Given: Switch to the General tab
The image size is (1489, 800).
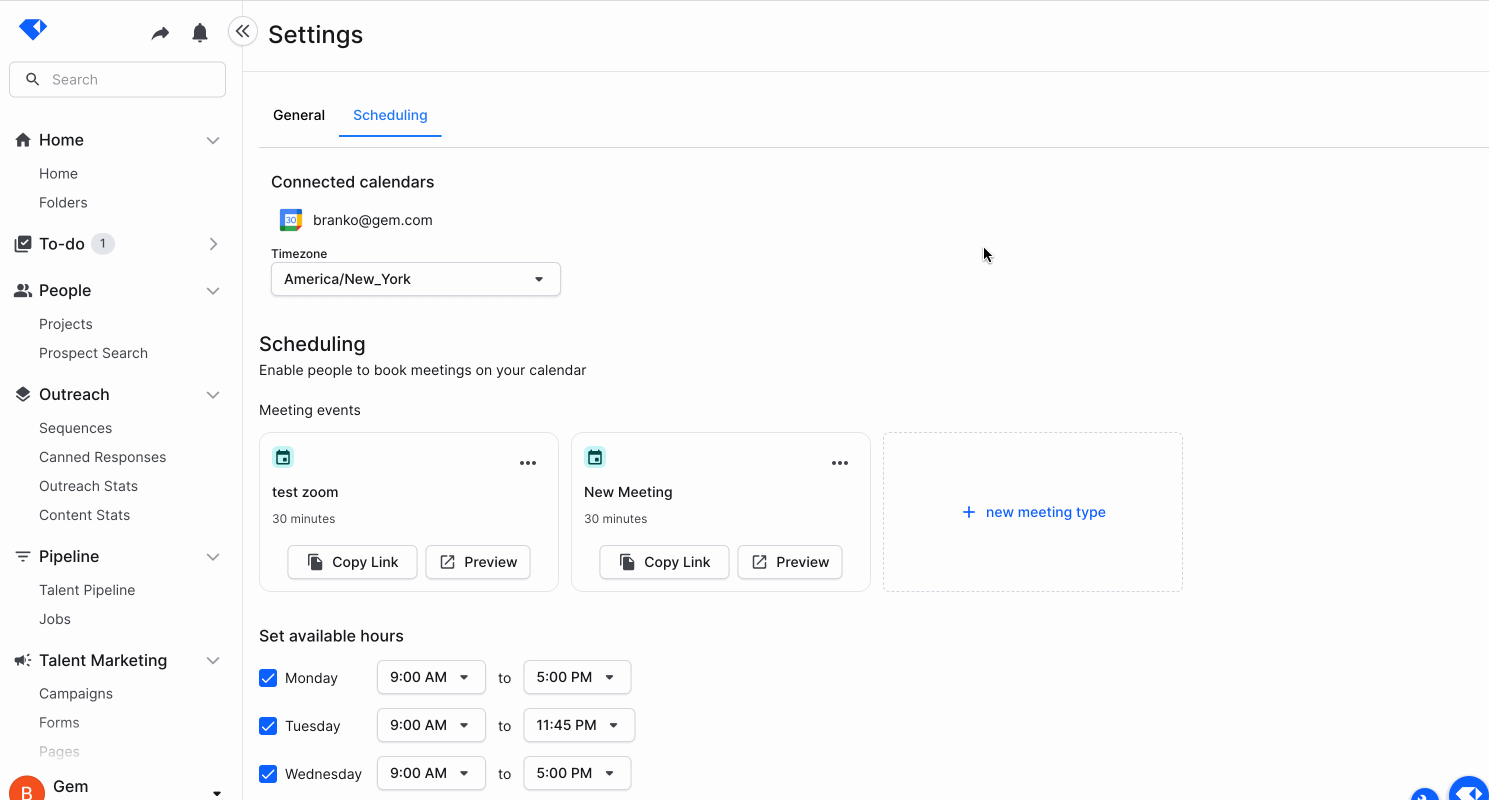Looking at the screenshot, I should (x=299, y=115).
